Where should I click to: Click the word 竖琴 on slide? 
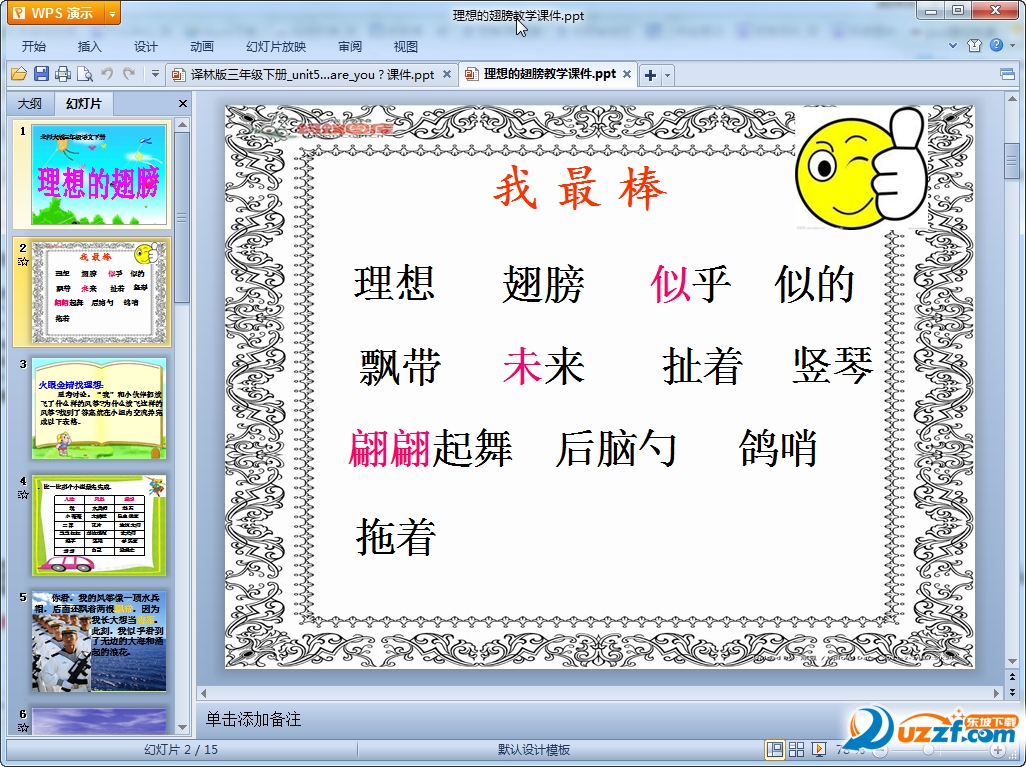coord(832,365)
